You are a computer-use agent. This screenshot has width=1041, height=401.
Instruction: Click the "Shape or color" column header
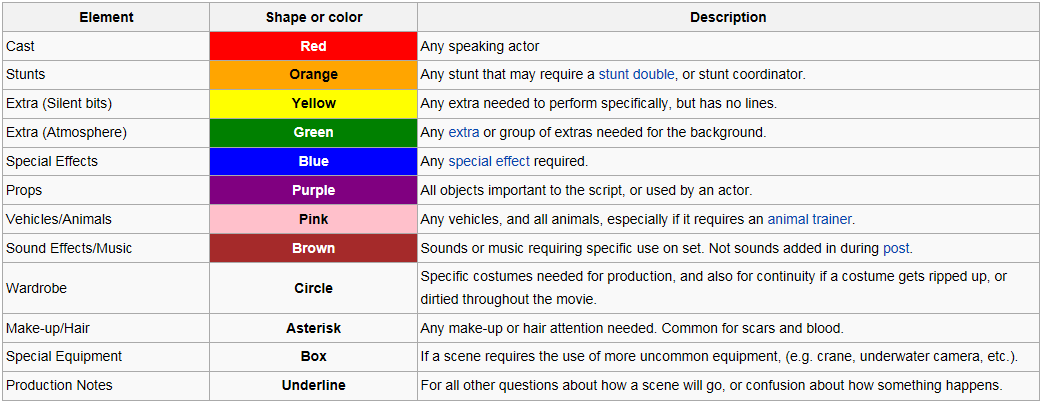pyautogui.click(x=313, y=18)
